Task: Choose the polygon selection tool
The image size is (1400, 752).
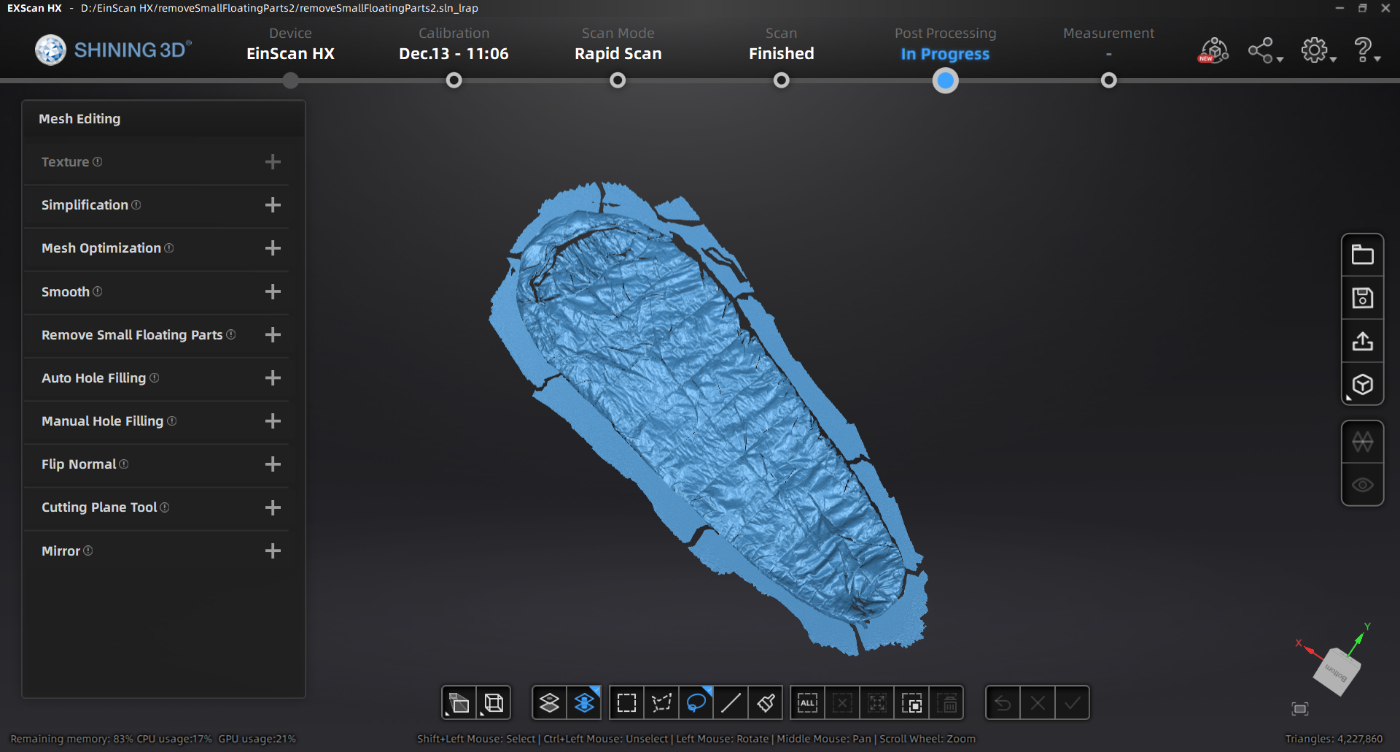Action: [661, 703]
